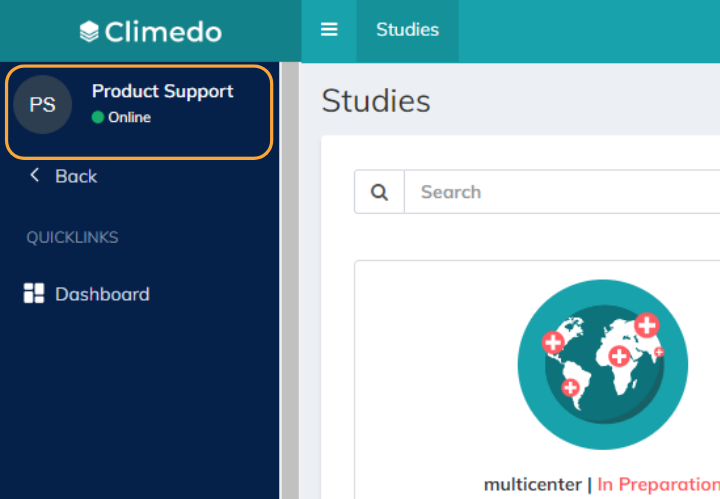Open the Studies tab in top bar
The height and width of the screenshot is (499, 720).
click(407, 30)
